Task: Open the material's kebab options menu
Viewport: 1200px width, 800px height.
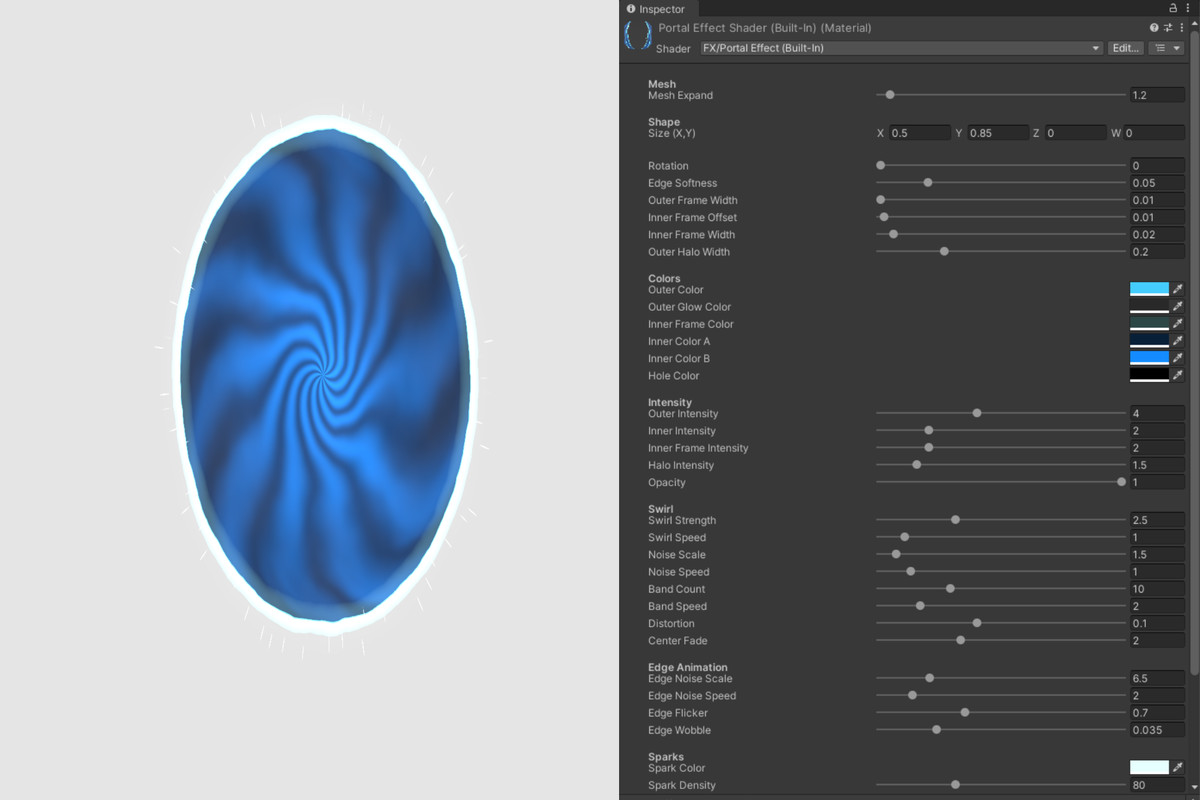Action: (1182, 27)
